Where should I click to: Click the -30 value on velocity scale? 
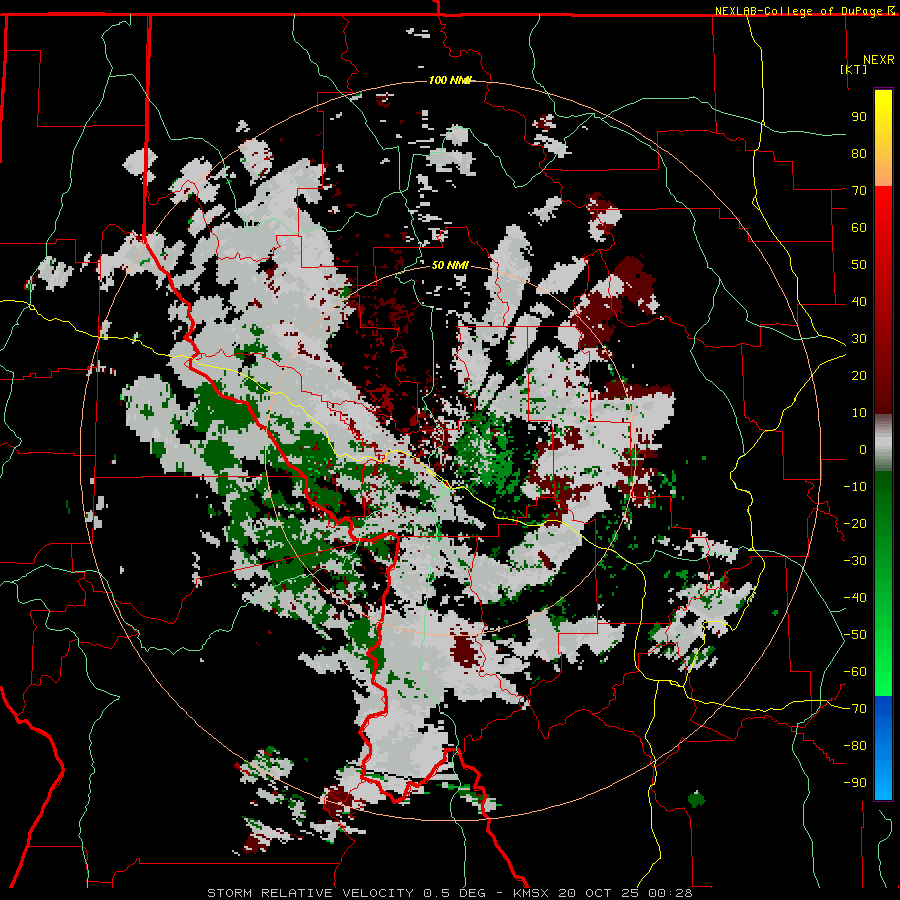(x=855, y=561)
